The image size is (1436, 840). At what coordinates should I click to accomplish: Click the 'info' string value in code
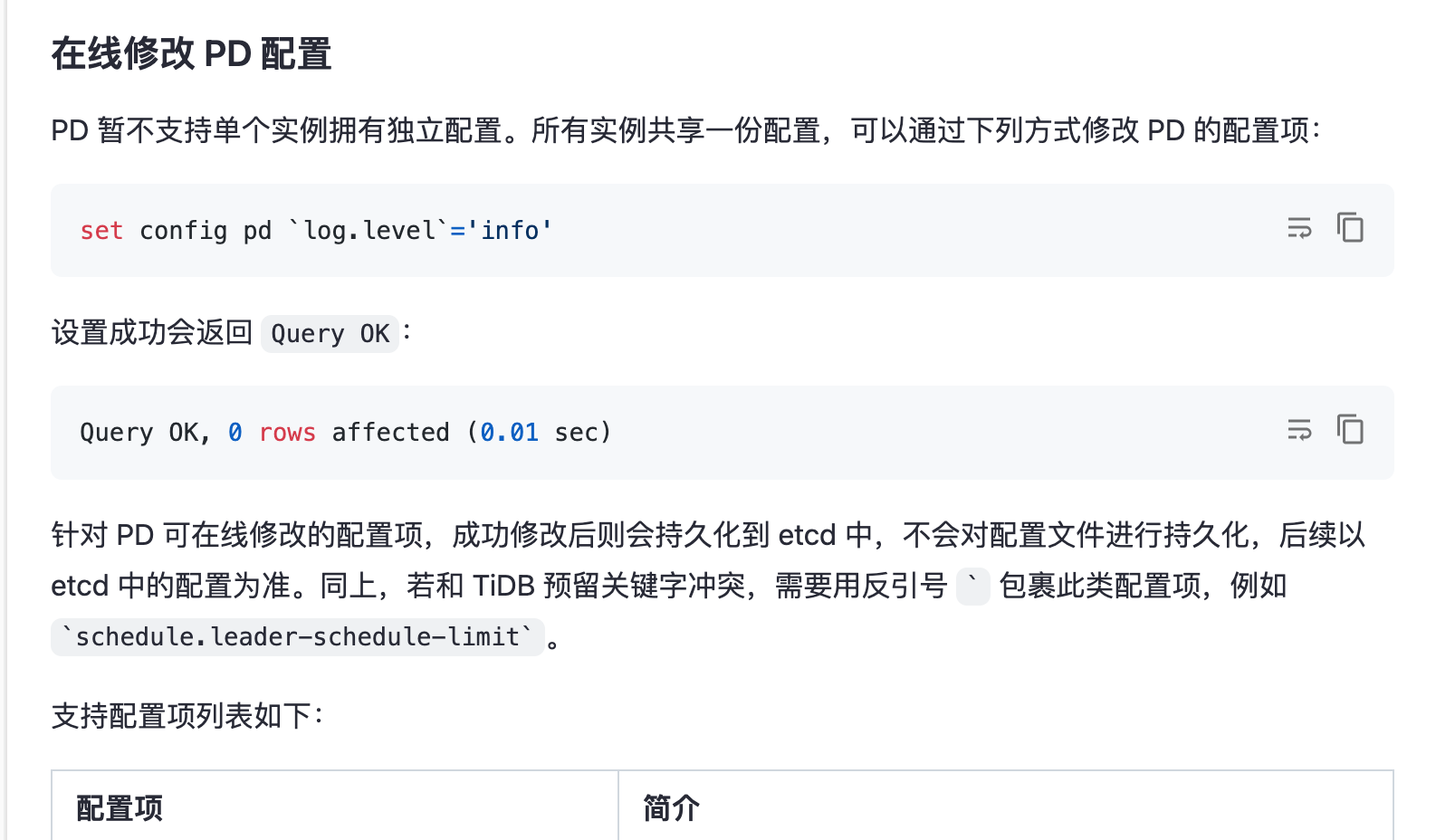(x=510, y=231)
